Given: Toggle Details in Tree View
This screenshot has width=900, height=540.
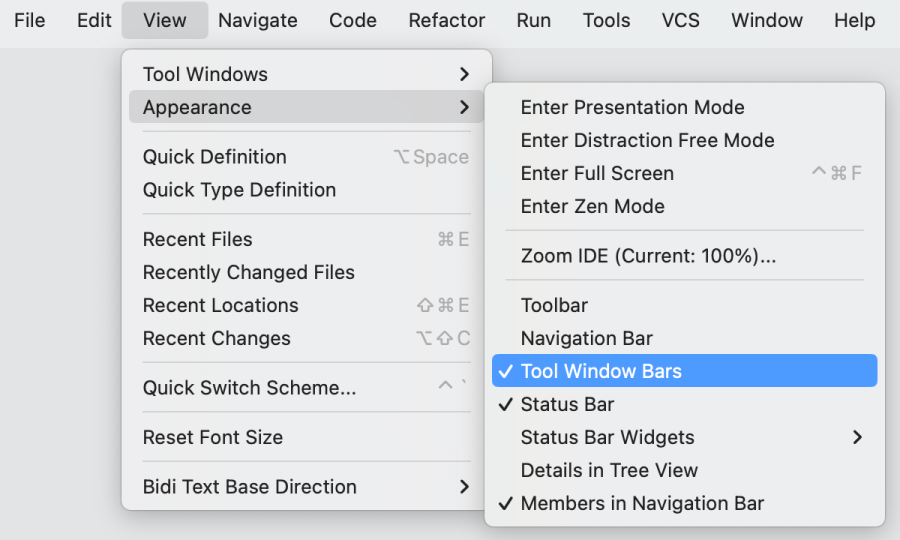Looking at the screenshot, I should 609,470.
